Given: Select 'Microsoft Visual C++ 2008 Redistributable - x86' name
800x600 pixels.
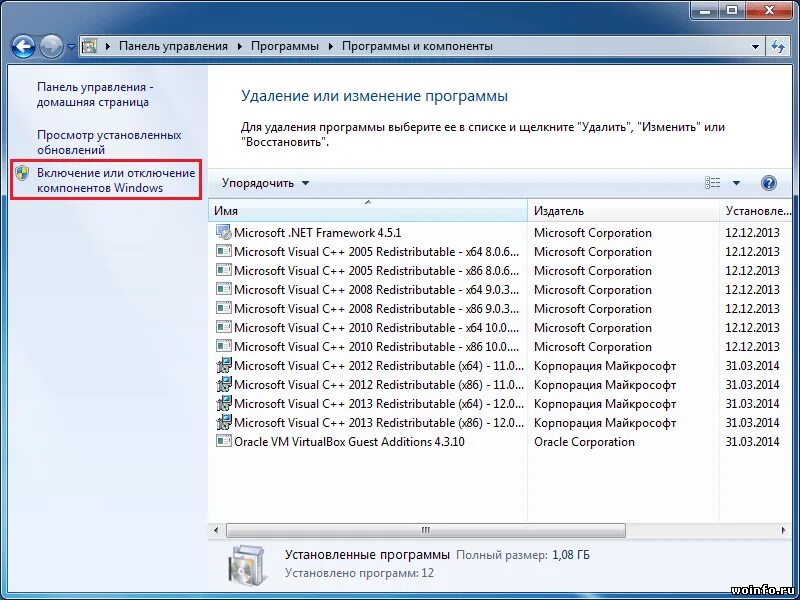Looking at the screenshot, I should coord(377,309).
